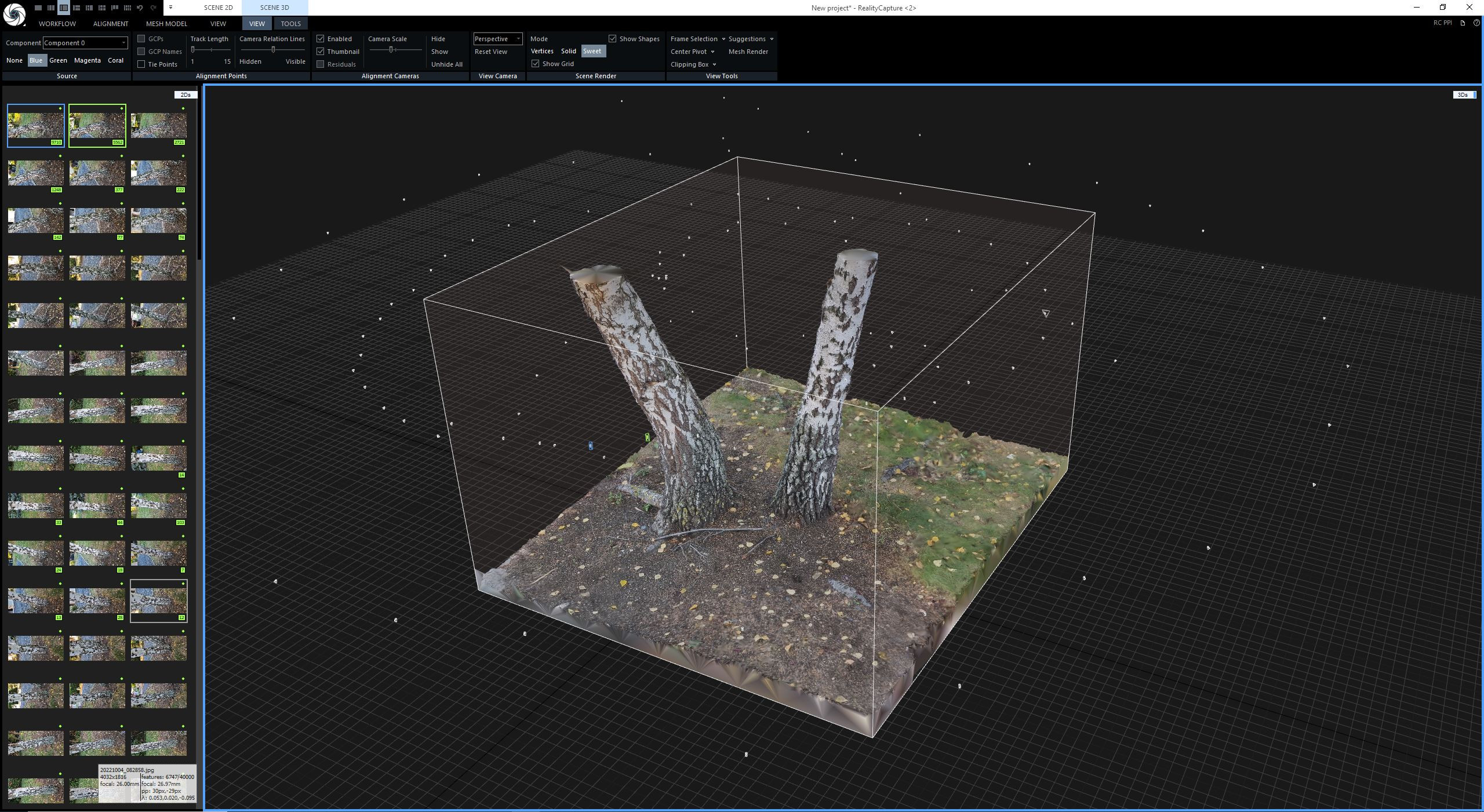Open the WORKFLOW ribbon tab
Viewport: 1484px width, 812px height.
click(57, 24)
